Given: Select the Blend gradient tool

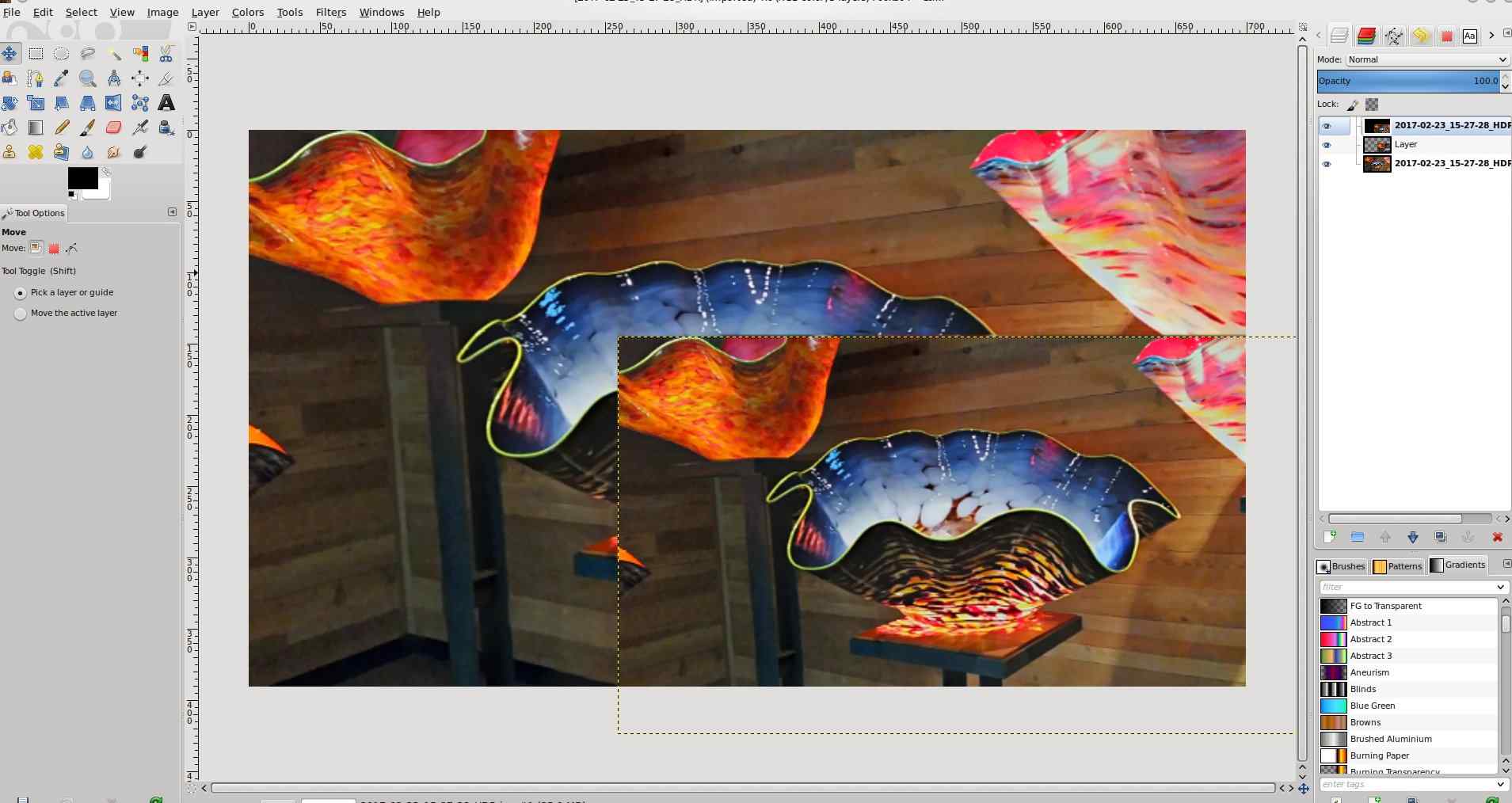Looking at the screenshot, I should tap(36, 127).
